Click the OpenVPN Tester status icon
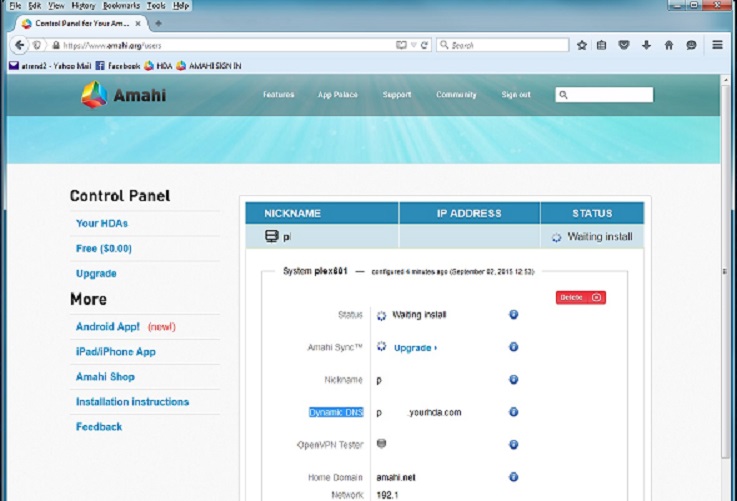 tap(382, 443)
